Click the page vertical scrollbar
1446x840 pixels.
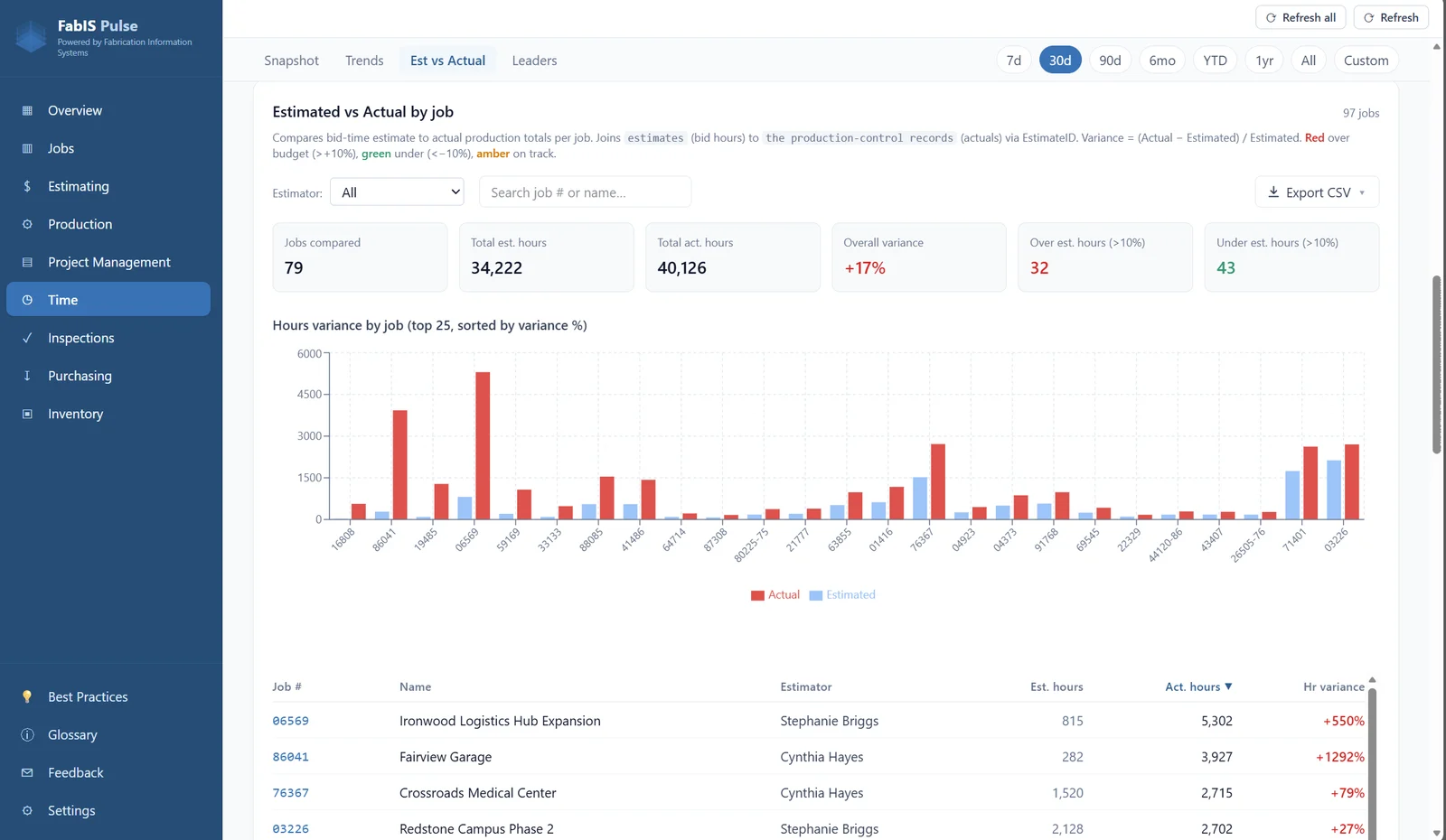pyautogui.click(x=1437, y=364)
